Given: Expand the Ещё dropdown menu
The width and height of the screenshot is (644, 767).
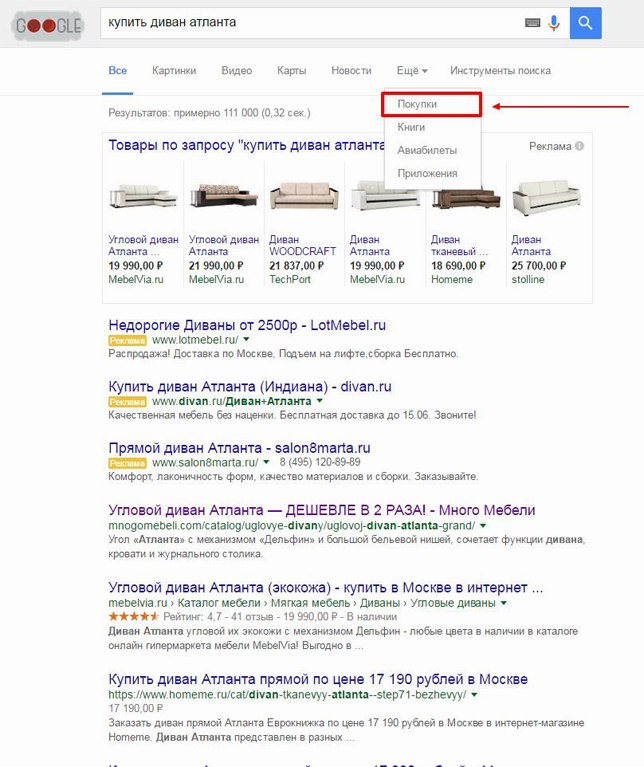Looking at the screenshot, I should coord(412,70).
